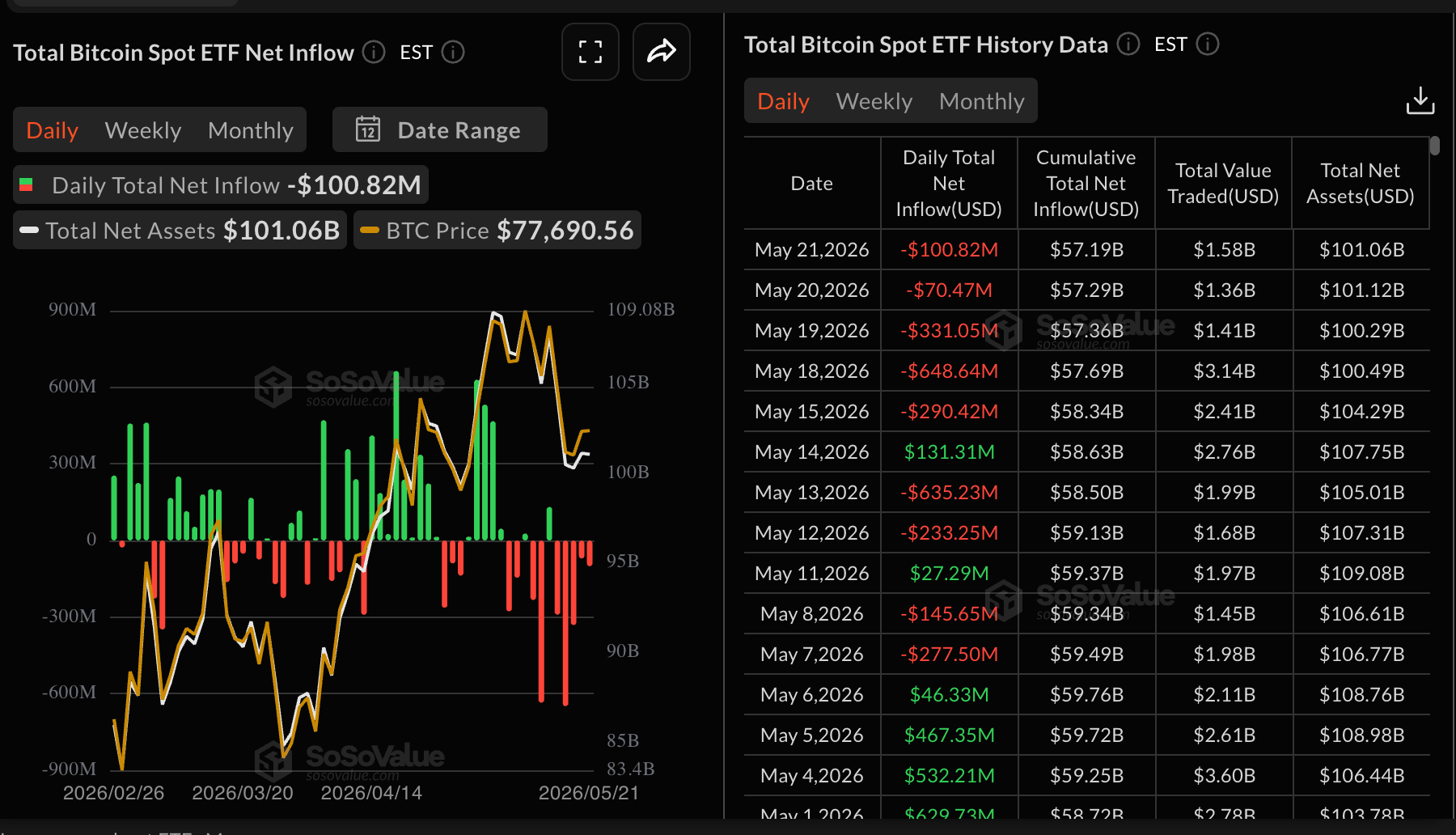The image size is (1456, 835).
Task: Click Total Value Traded column header
Action: (x=1223, y=184)
